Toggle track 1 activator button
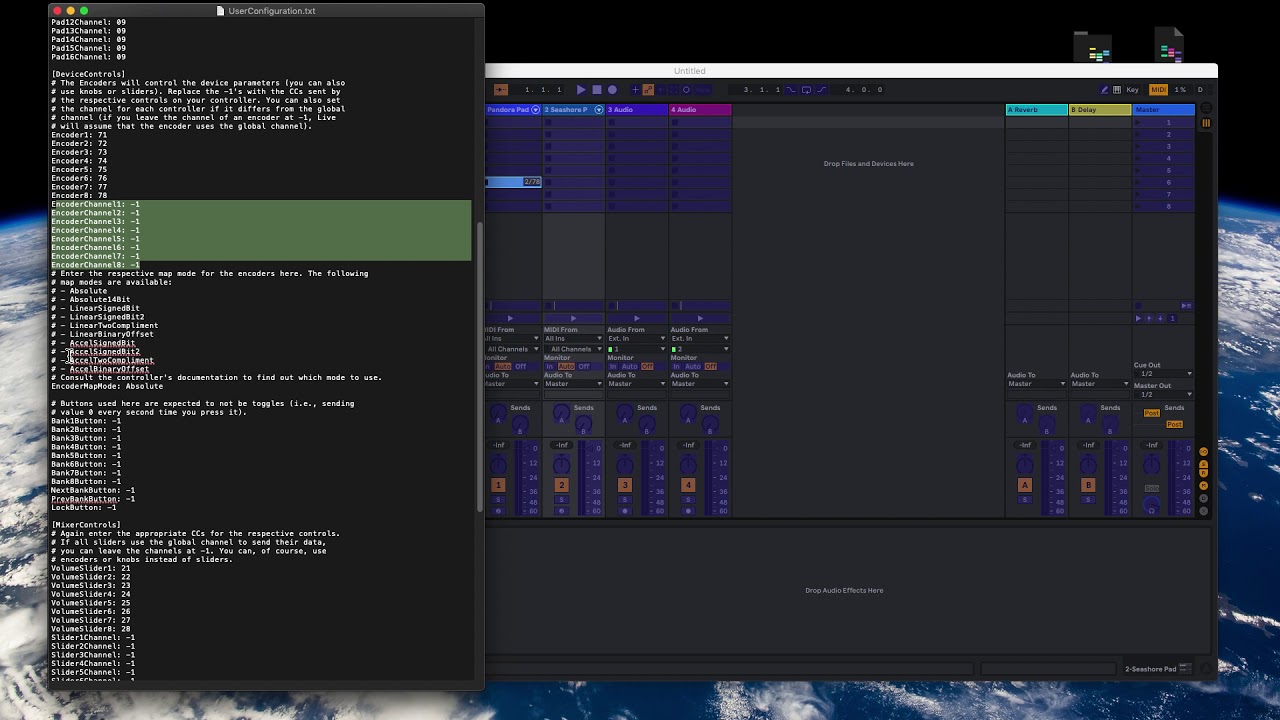Screen dimensions: 1280x720 (498, 485)
